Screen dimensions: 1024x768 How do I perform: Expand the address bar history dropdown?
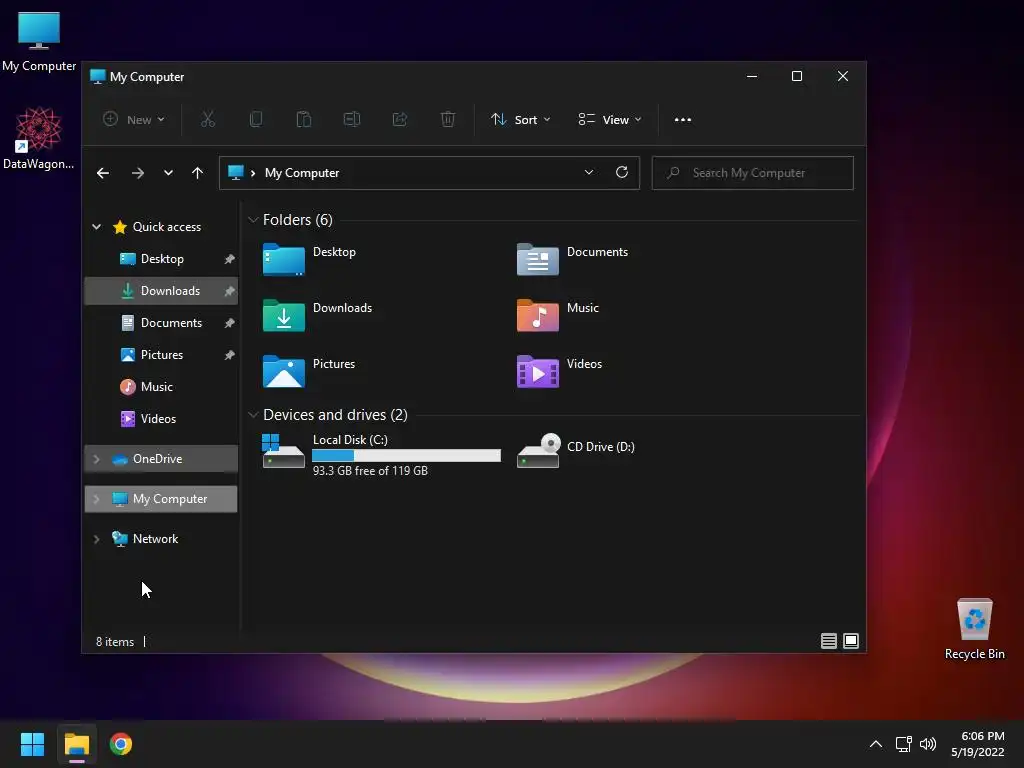click(588, 172)
